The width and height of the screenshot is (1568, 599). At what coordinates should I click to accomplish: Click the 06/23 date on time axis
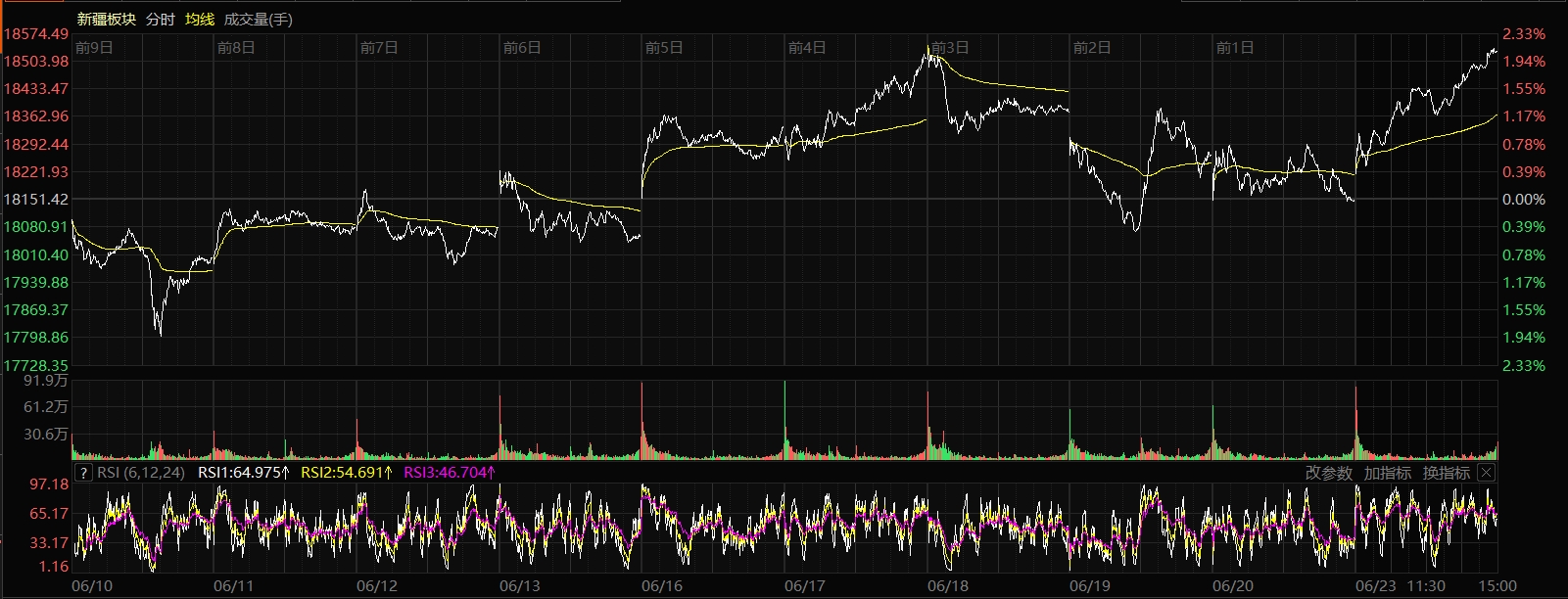(x=1375, y=585)
